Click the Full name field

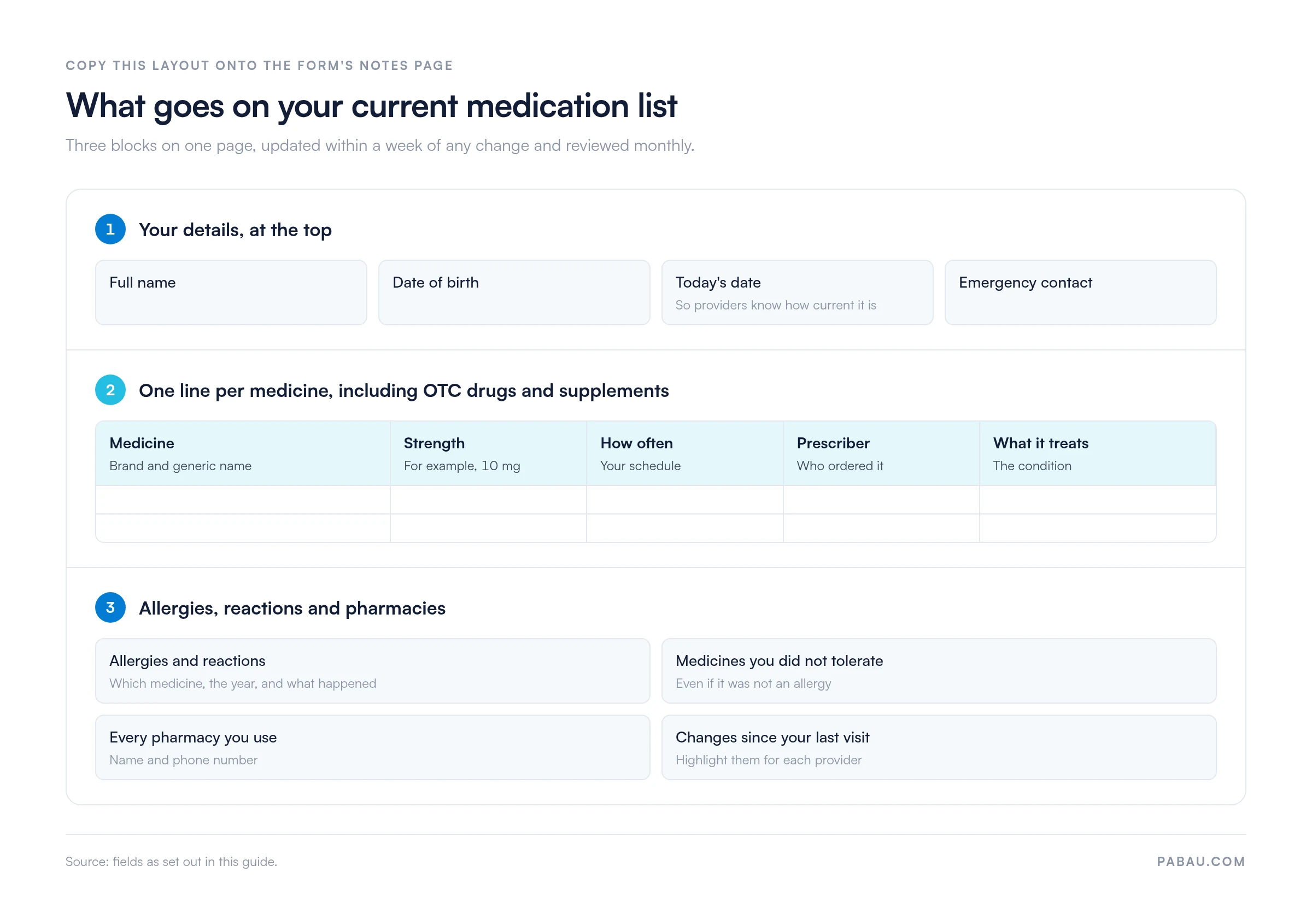tap(231, 293)
